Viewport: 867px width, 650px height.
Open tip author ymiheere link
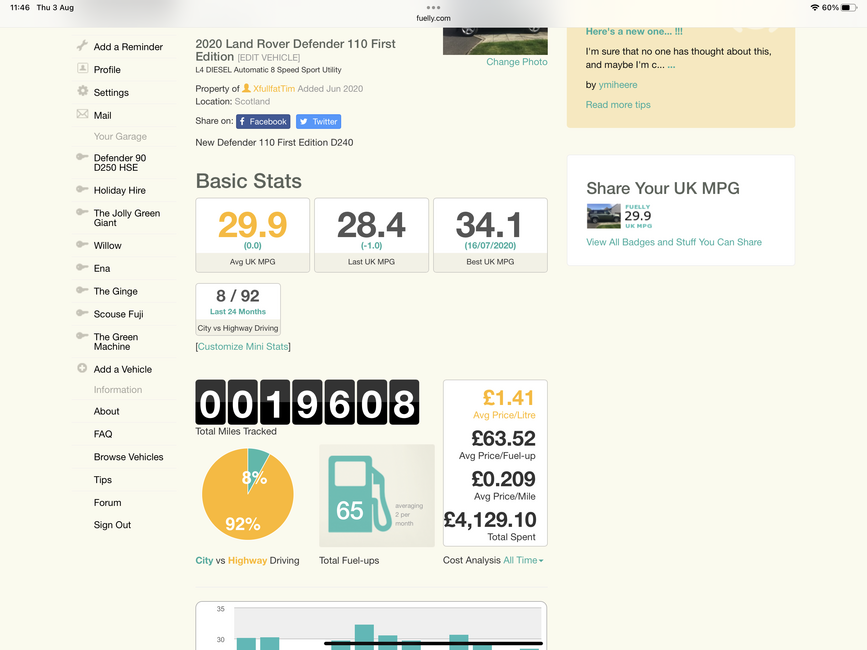pos(618,85)
